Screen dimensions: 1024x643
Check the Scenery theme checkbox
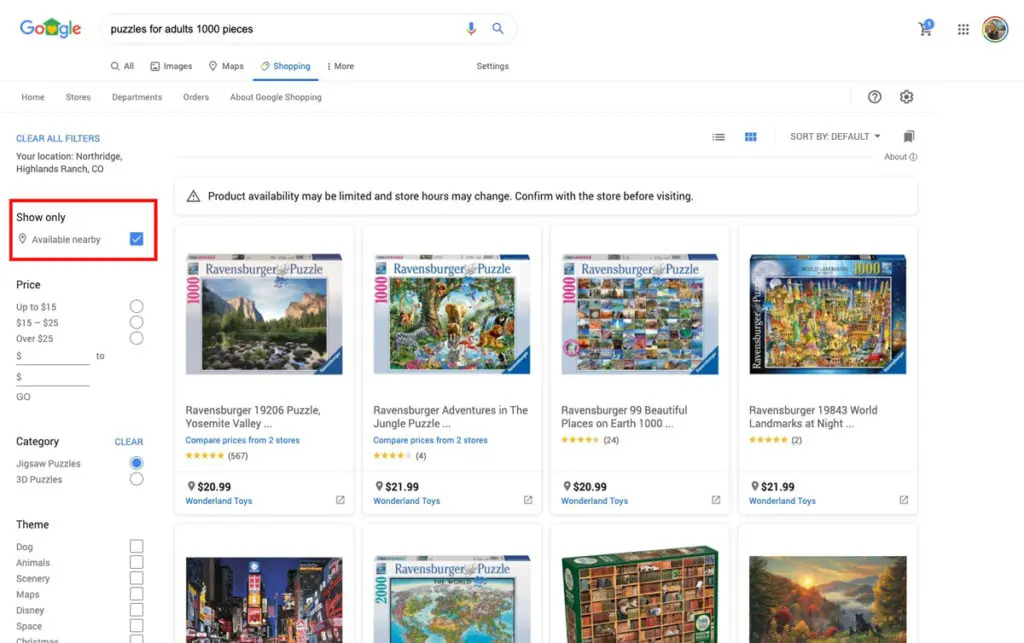(136, 578)
